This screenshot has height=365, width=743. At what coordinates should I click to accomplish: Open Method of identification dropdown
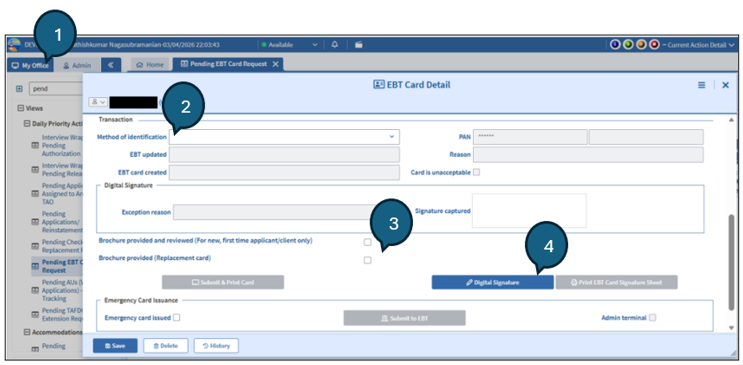pyautogui.click(x=284, y=137)
